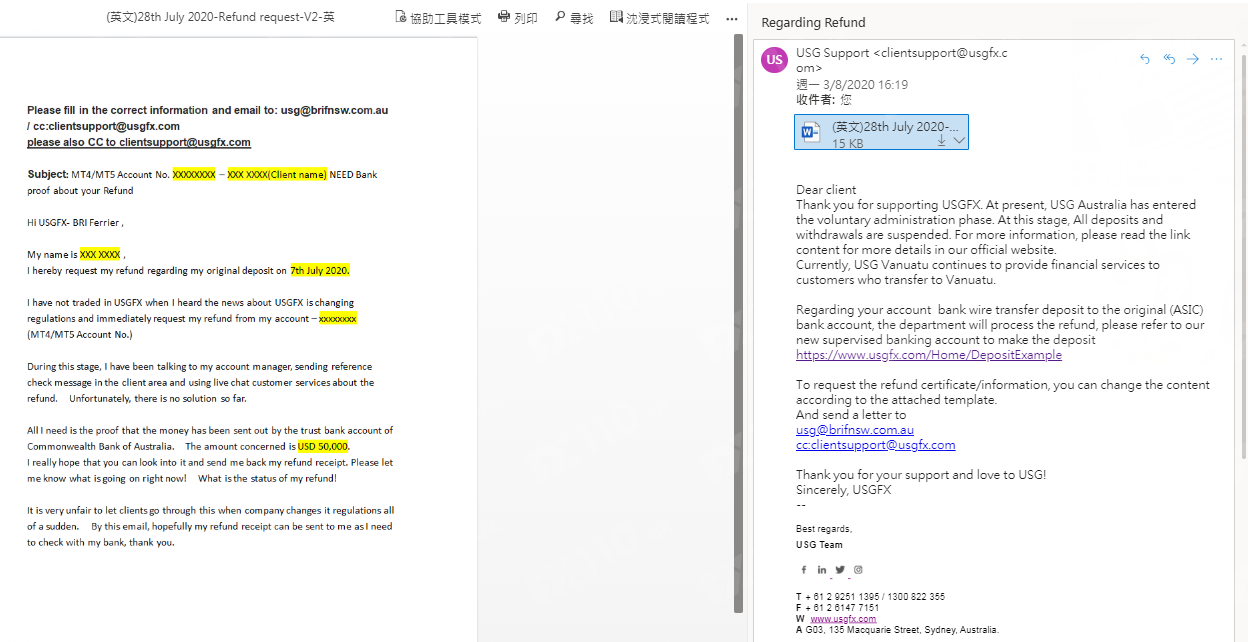This screenshot has height=642, width=1248.
Task: Click the 'USG Team' signature text
Action: [819, 545]
